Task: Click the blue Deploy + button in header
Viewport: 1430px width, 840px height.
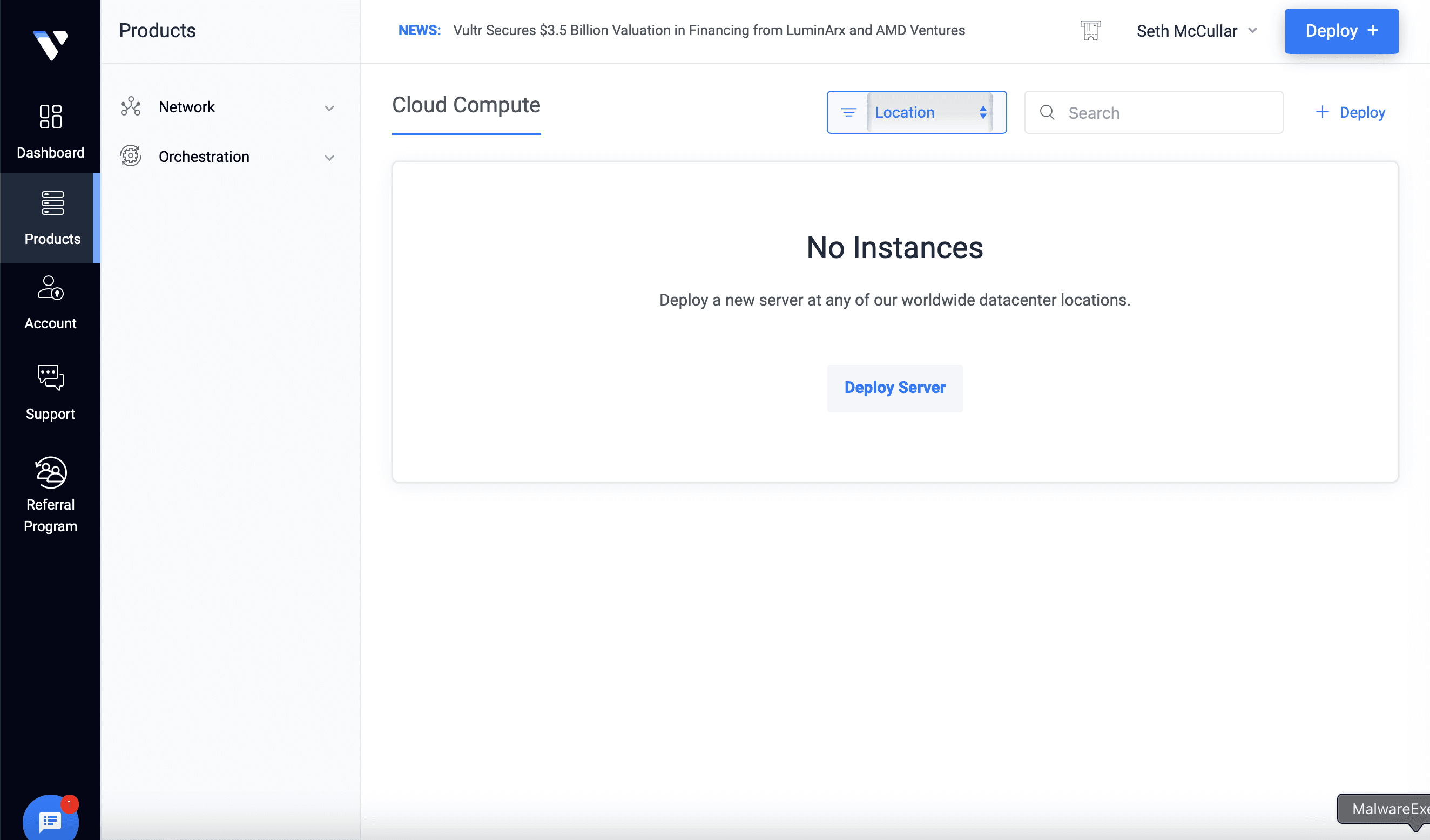Action: pos(1341,31)
